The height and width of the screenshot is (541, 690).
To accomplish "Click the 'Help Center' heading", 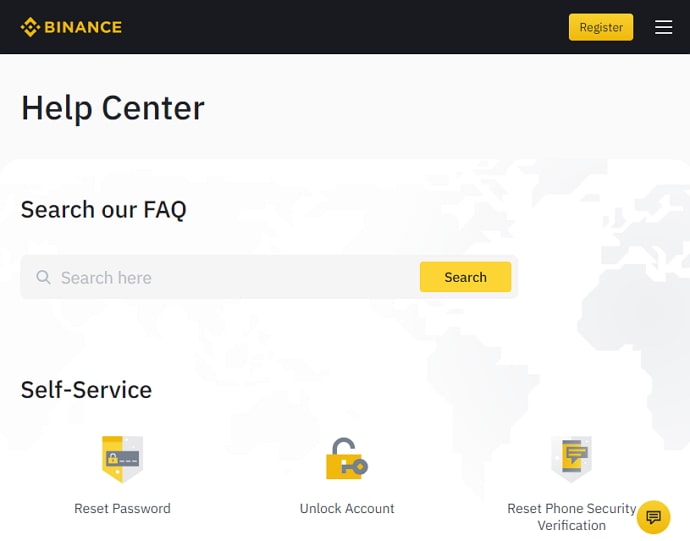I will click(113, 108).
